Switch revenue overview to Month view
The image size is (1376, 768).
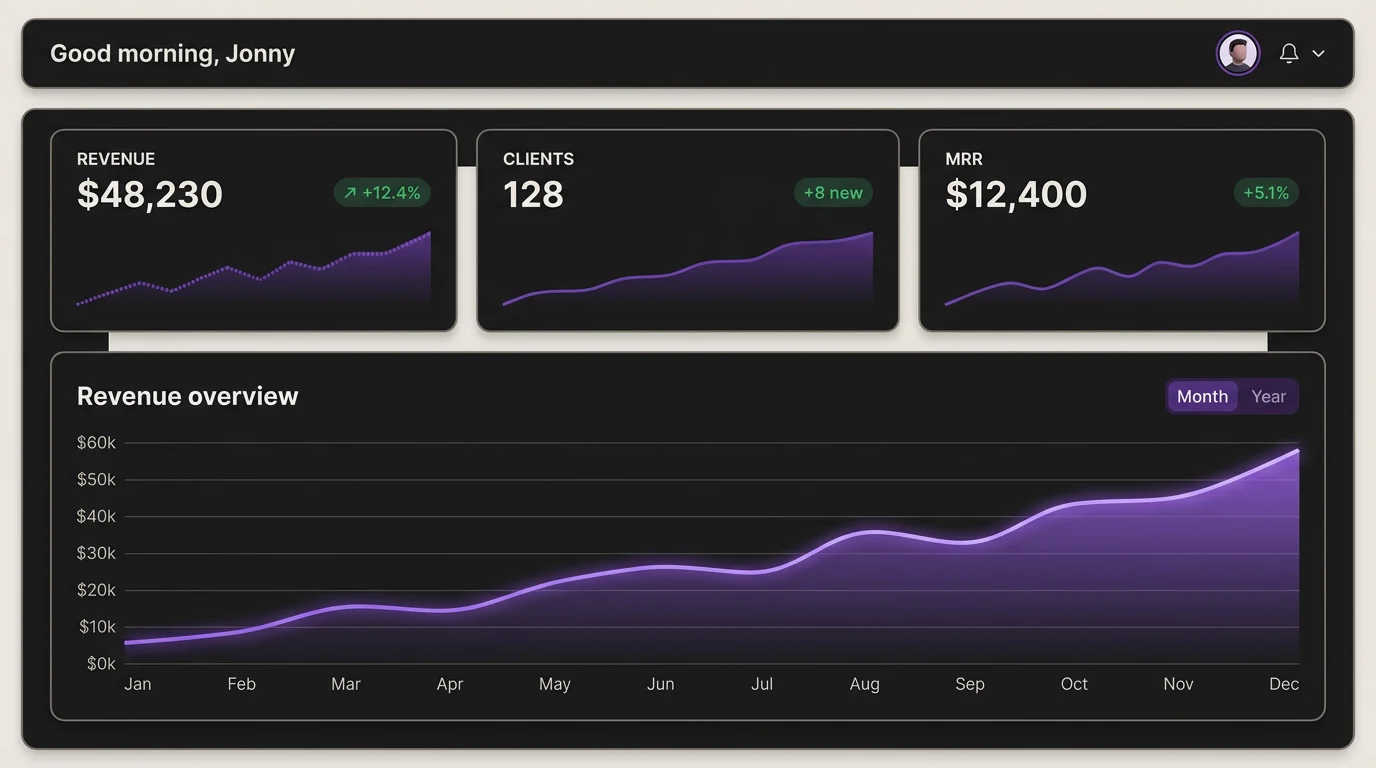(1202, 396)
